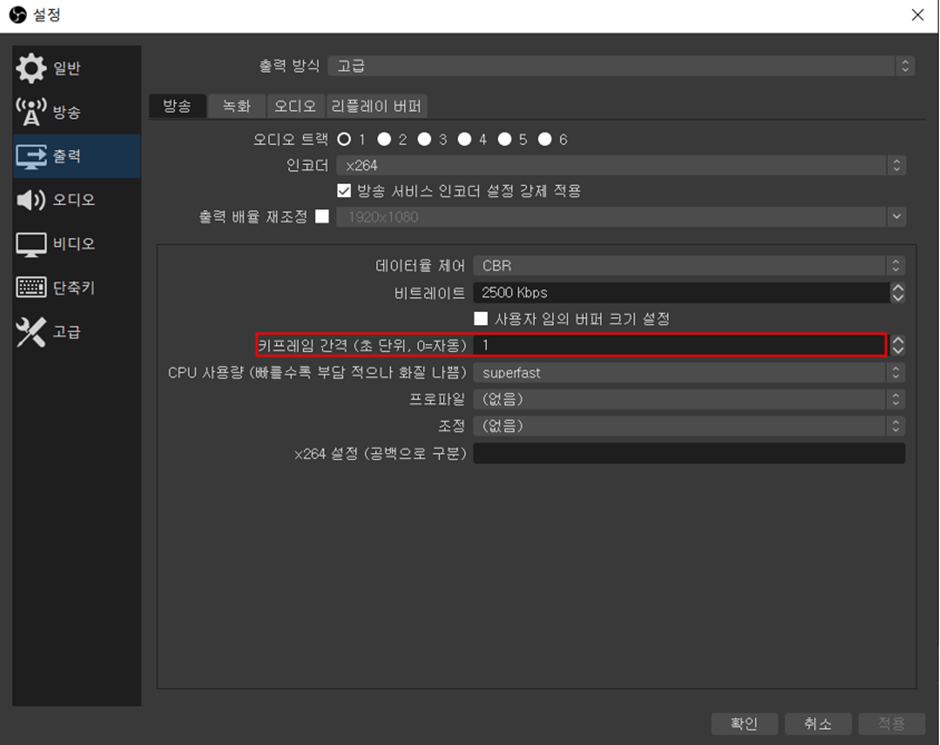
Task: Open the 오디오 speaker icon in sidebar
Action: (x=31, y=200)
